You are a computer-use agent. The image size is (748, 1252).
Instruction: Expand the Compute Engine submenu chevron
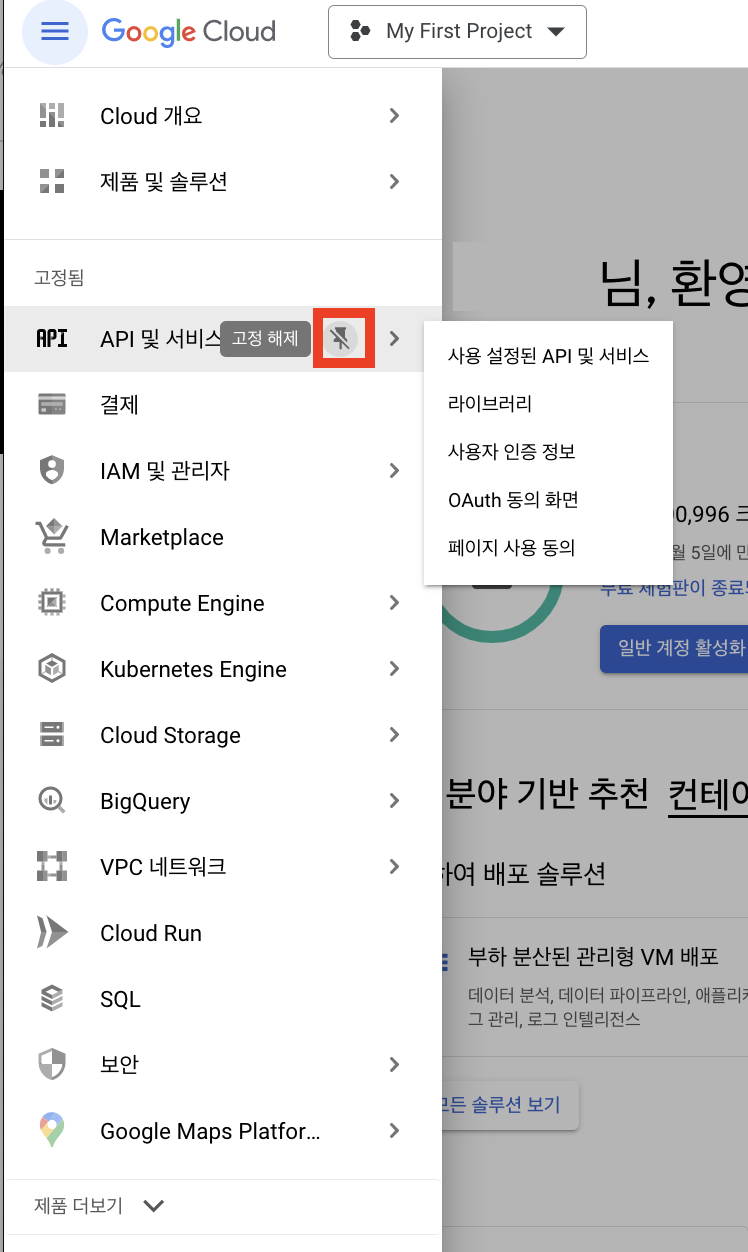(394, 603)
